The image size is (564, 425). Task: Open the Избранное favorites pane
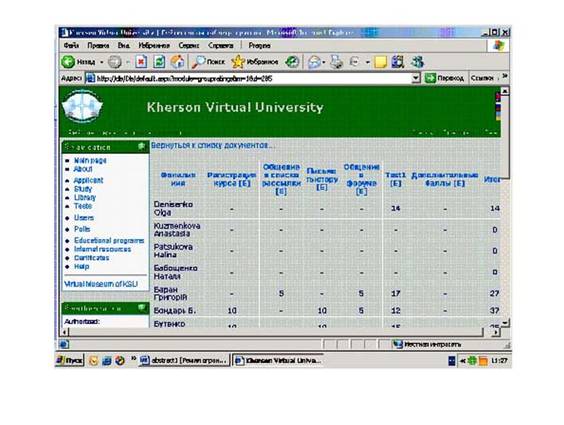255,62
